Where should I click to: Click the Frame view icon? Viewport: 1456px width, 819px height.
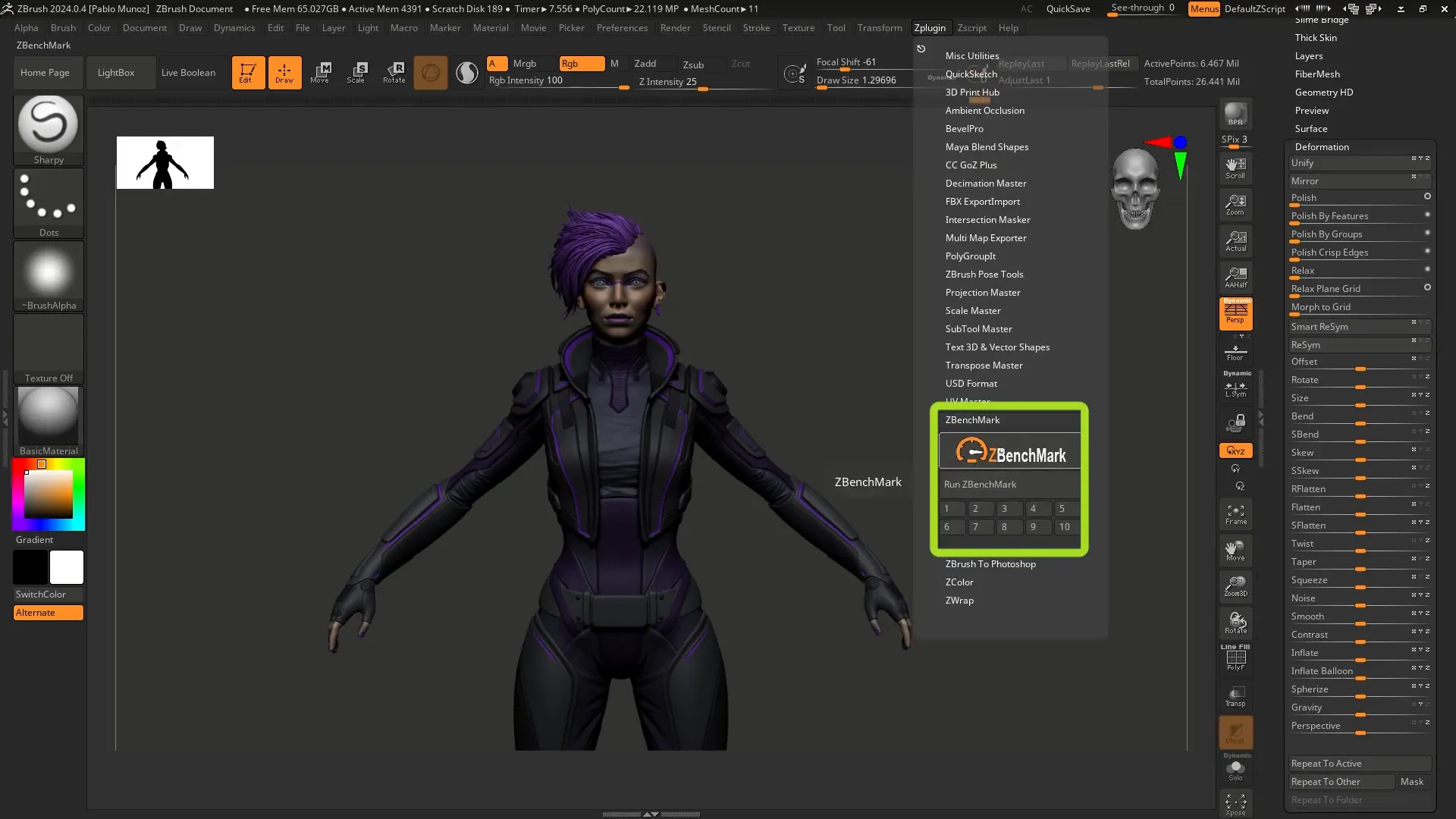pyautogui.click(x=1235, y=514)
